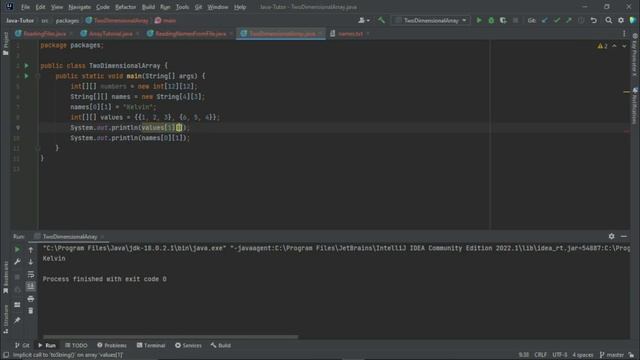Viewport: 640px width, 360px height.
Task: Open the Services tool window button
Action: pyautogui.click(x=188, y=345)
